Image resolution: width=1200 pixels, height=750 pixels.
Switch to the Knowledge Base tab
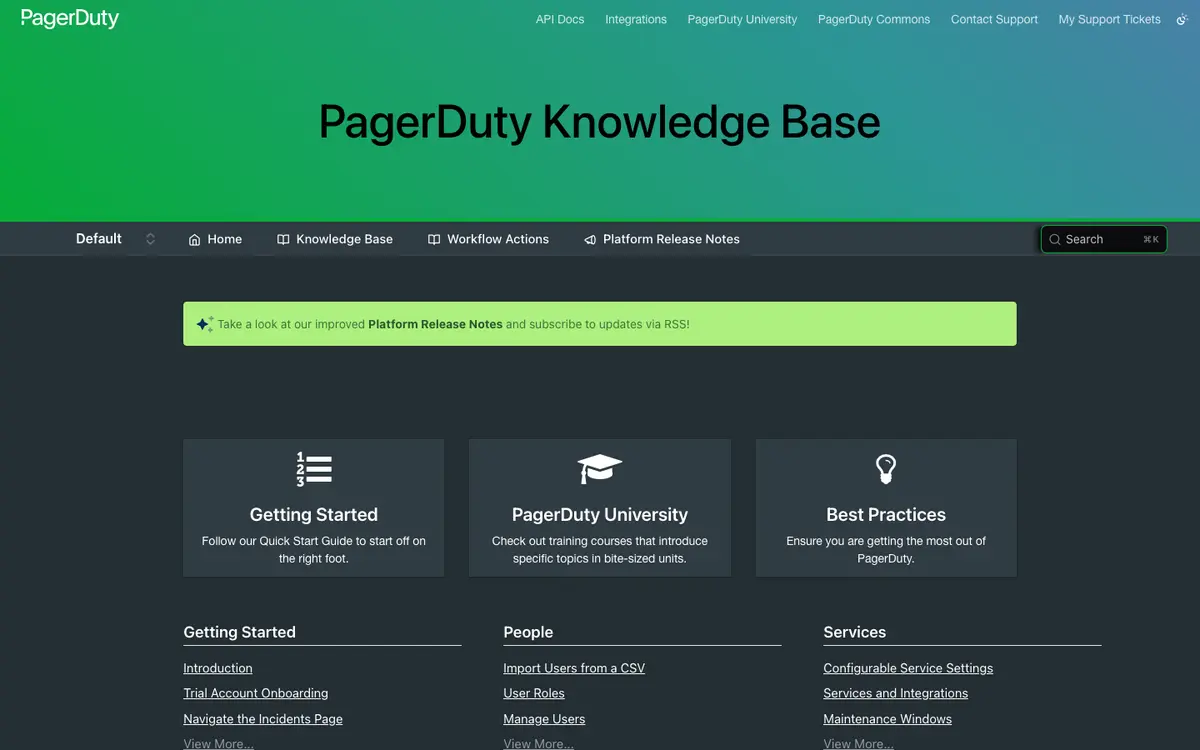coord(335,239)
